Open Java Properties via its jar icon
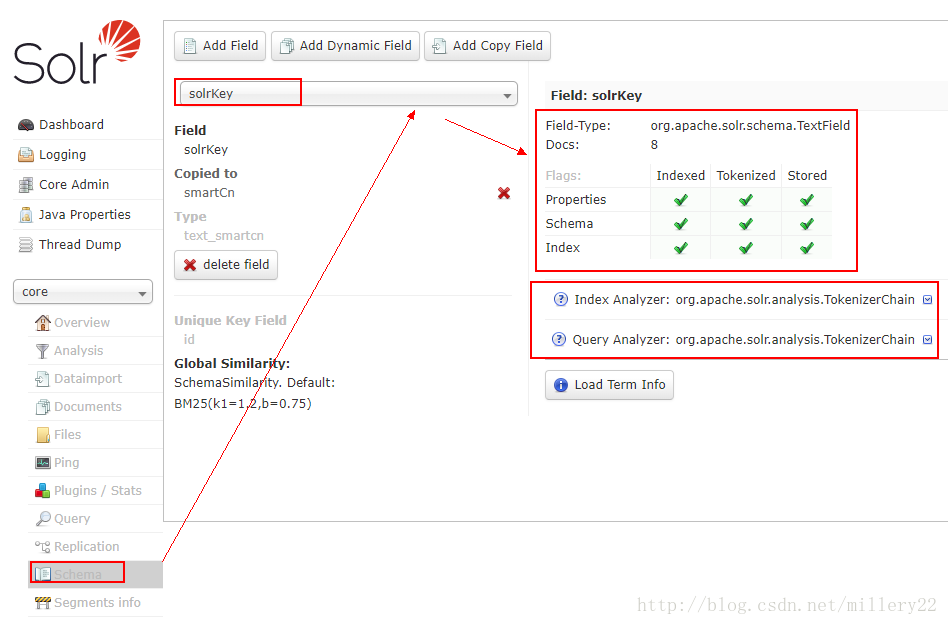The height and width of the screenshot is (625, 948). click(26, 215)
